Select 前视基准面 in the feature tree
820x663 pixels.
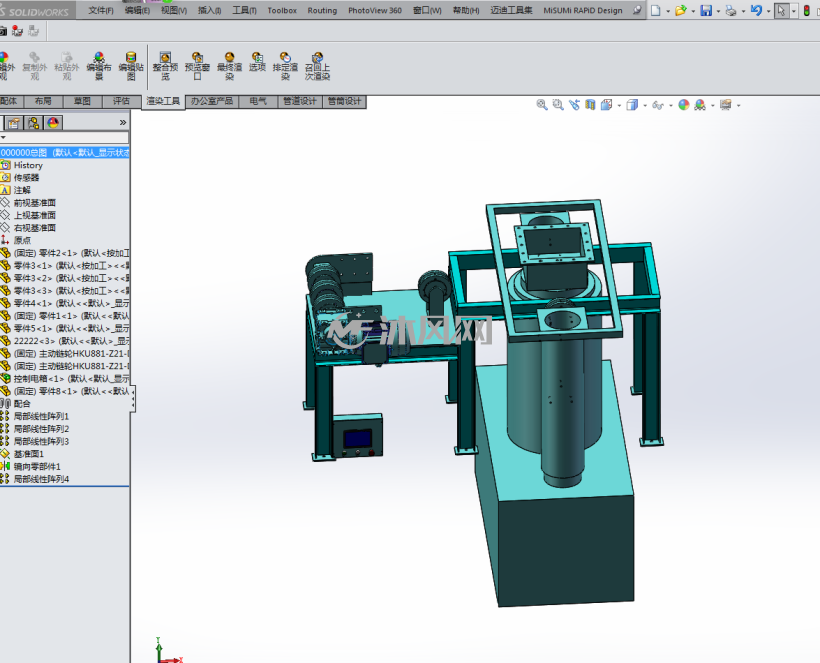35,203
